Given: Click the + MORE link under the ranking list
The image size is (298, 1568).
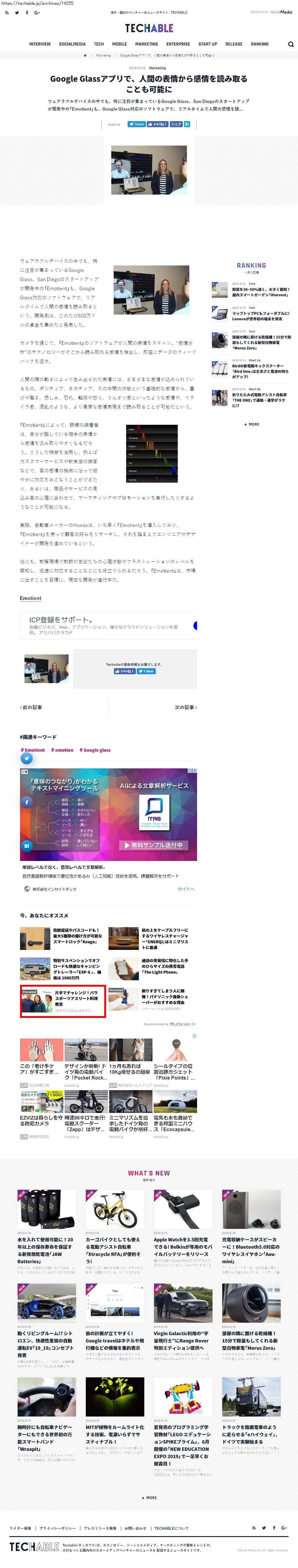Looking at the screenshot, I should [251, 424].
